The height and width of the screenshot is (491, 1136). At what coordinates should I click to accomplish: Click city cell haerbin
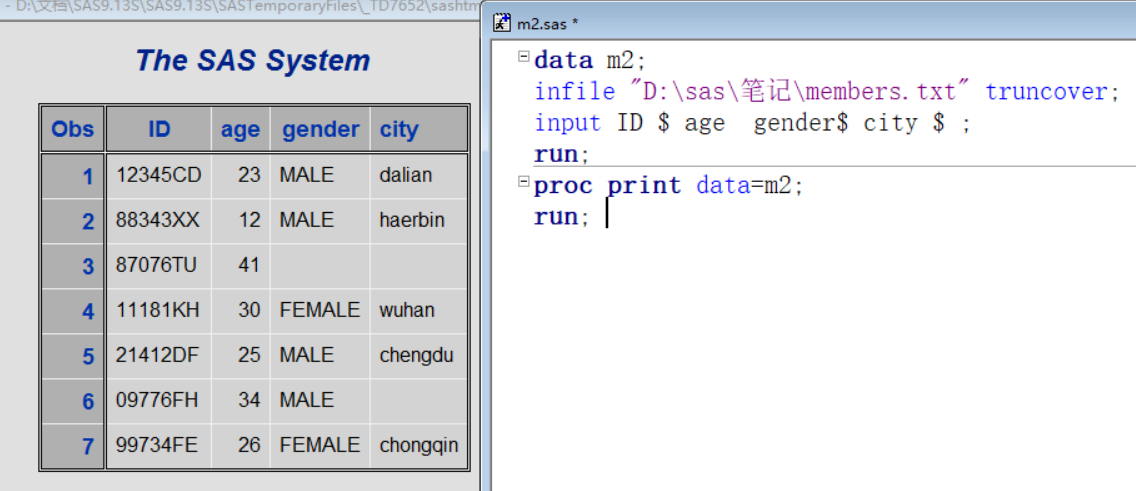[x=419, y=220]
